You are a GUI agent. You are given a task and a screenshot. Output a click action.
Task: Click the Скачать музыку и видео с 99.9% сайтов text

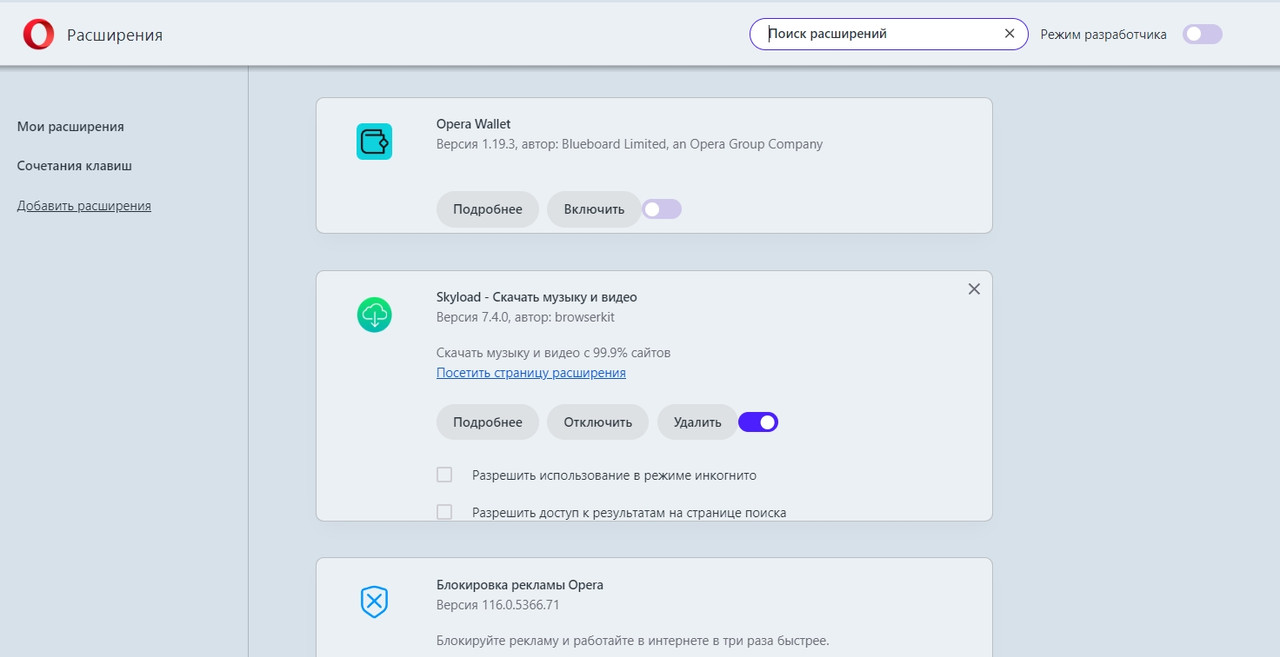click(x=554, y=353)
